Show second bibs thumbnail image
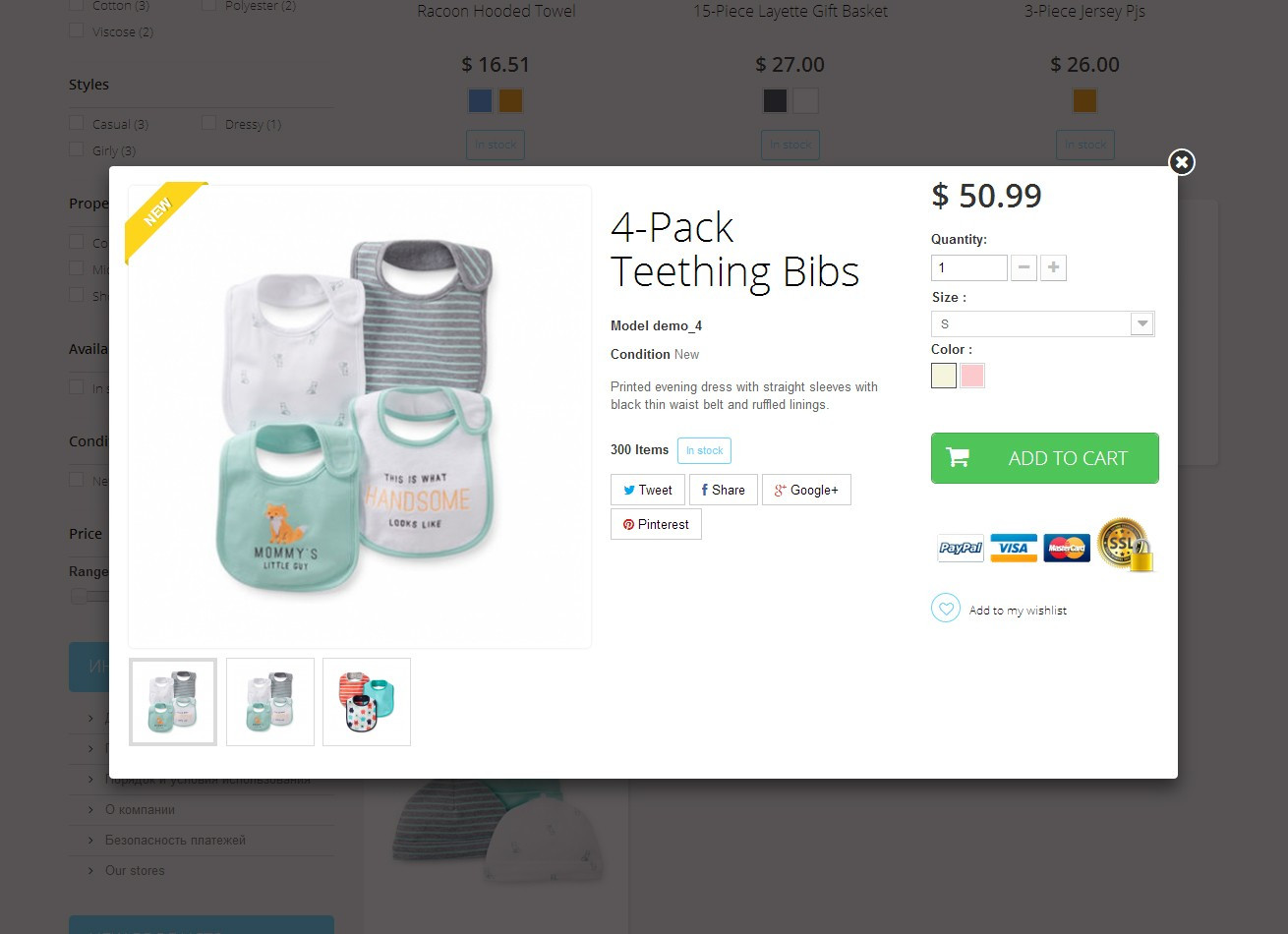The height and width of the screenshot is (934, 1288). coord(270,701)
